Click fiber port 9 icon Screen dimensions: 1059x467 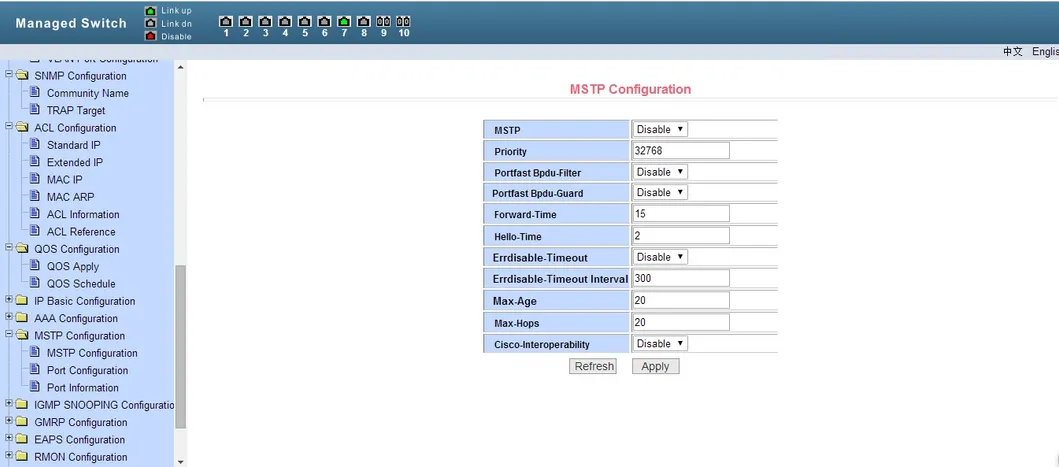384,22
